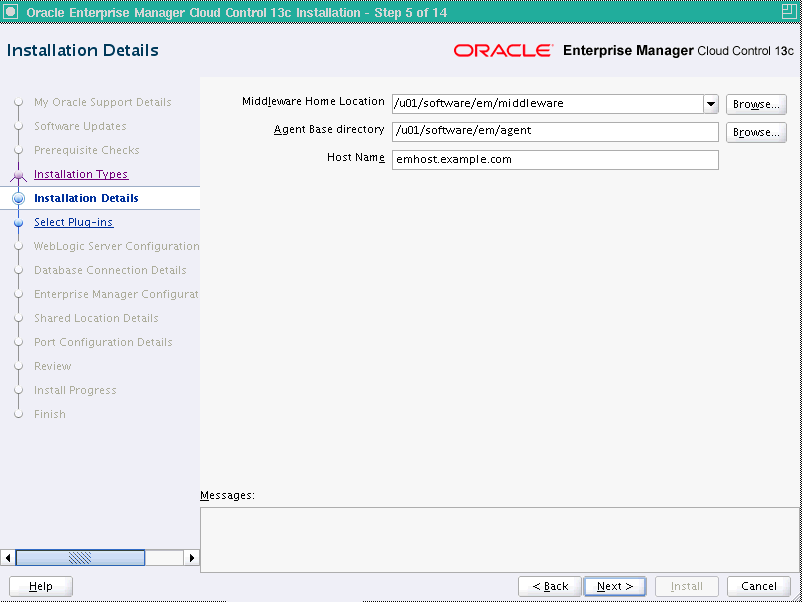This screenshot has height=602, width=802.
Task: Click the Installation Details step bullet icon
Action: pos(18,198)
